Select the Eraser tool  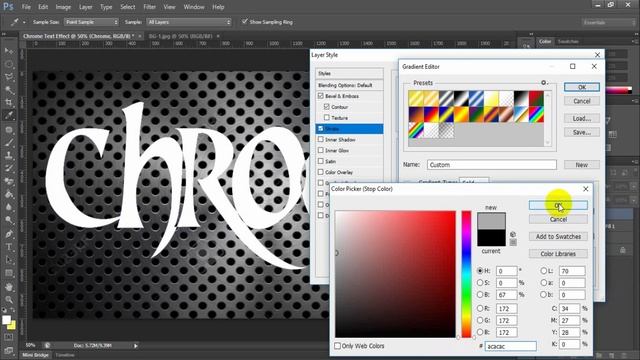(x=9, y=181)
